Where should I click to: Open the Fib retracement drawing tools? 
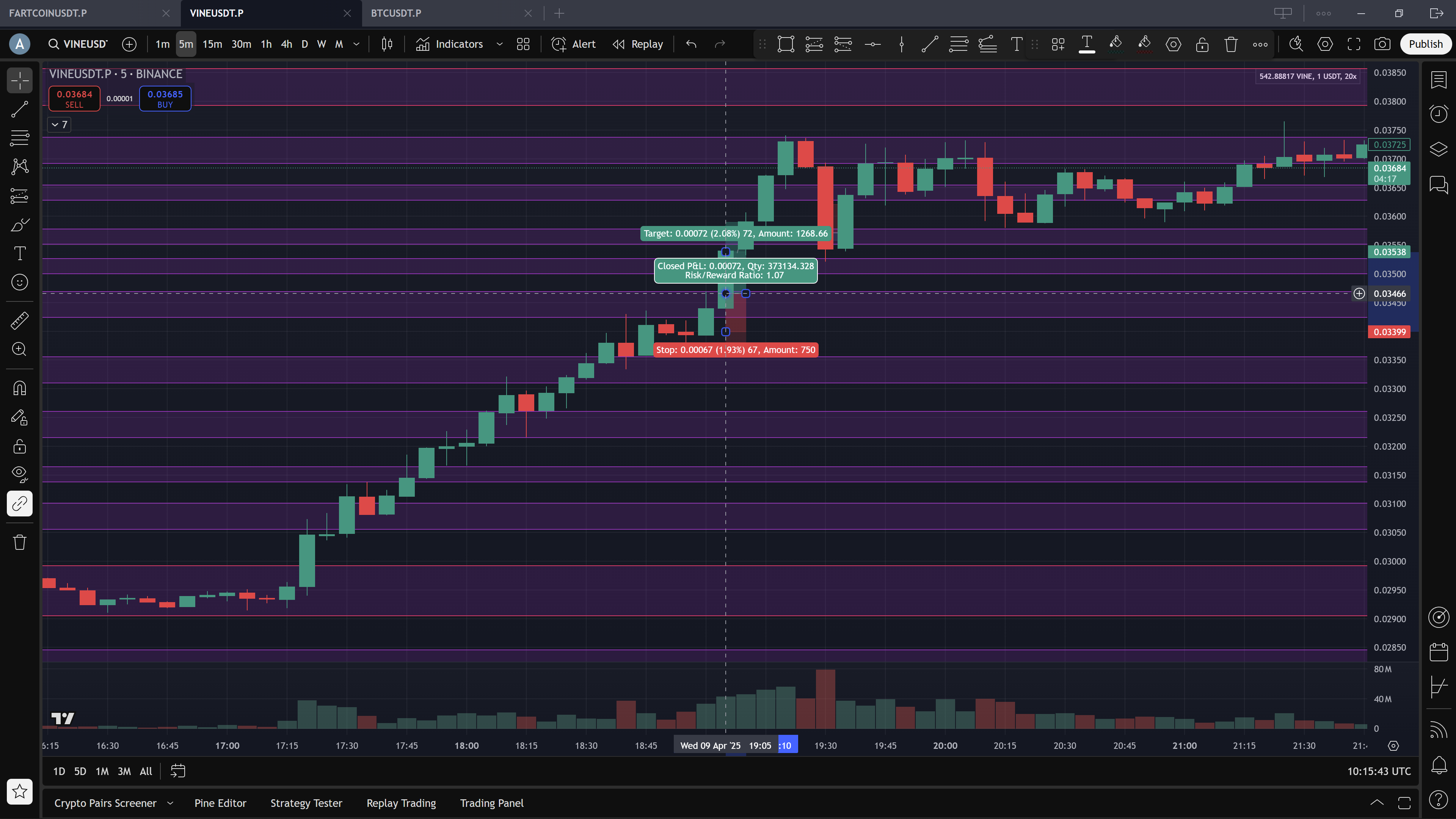[19, 137]
